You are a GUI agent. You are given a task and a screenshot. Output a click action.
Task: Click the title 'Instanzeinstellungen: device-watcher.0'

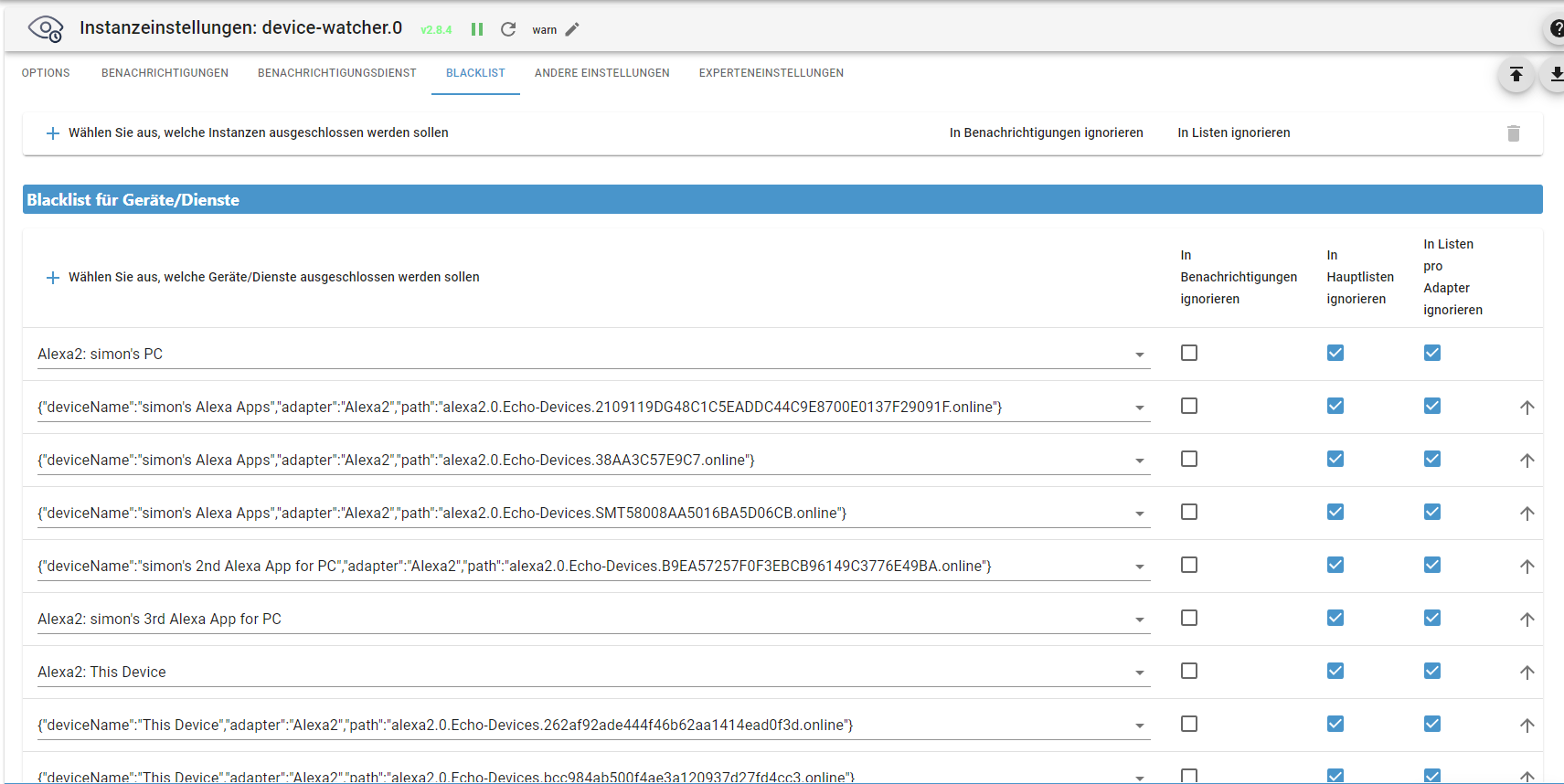click(240, 28)
